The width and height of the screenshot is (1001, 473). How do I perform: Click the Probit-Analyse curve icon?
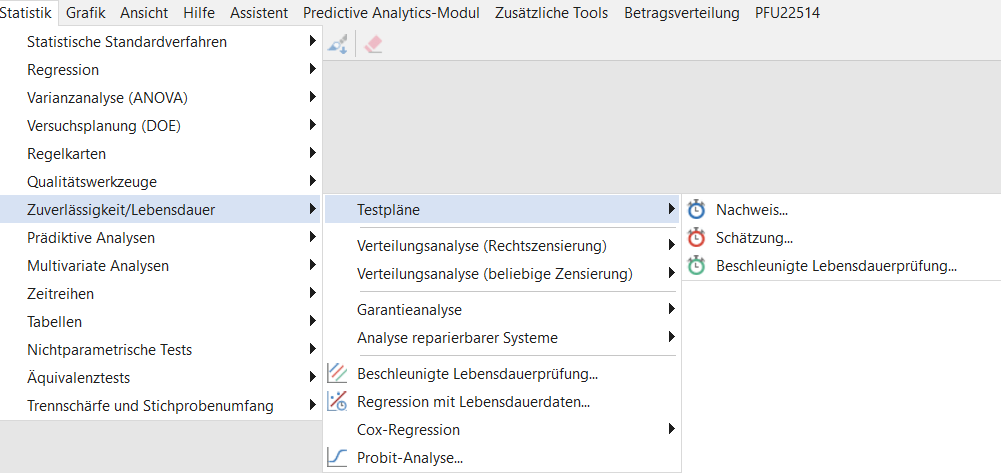[x=336, y=457]
